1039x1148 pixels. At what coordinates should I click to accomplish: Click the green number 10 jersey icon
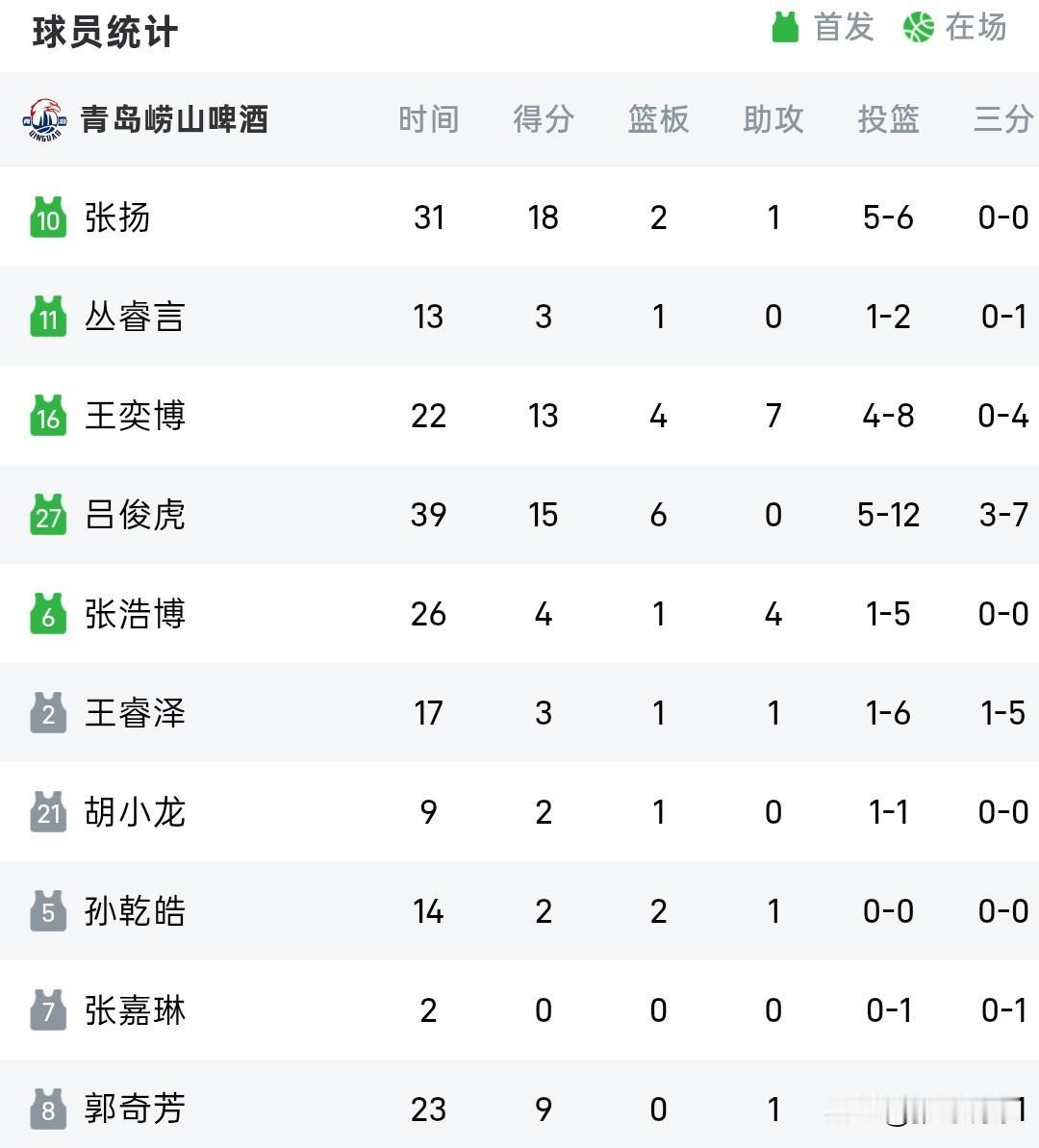[x=48, y=217]
